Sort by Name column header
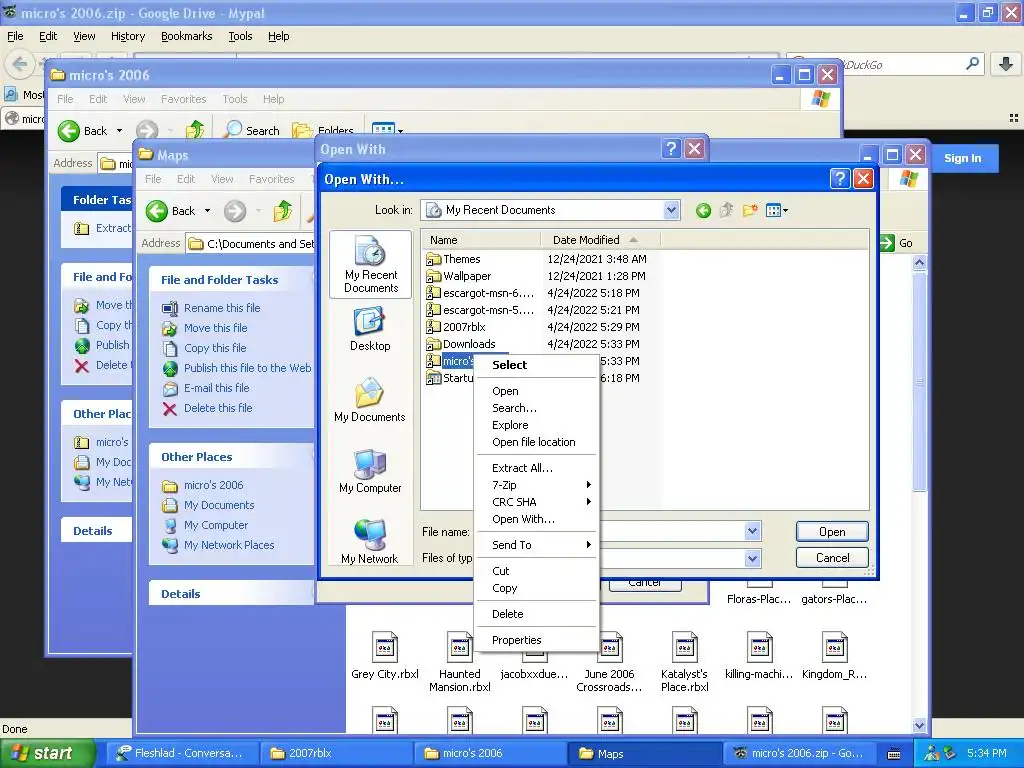 pos(481,240)
